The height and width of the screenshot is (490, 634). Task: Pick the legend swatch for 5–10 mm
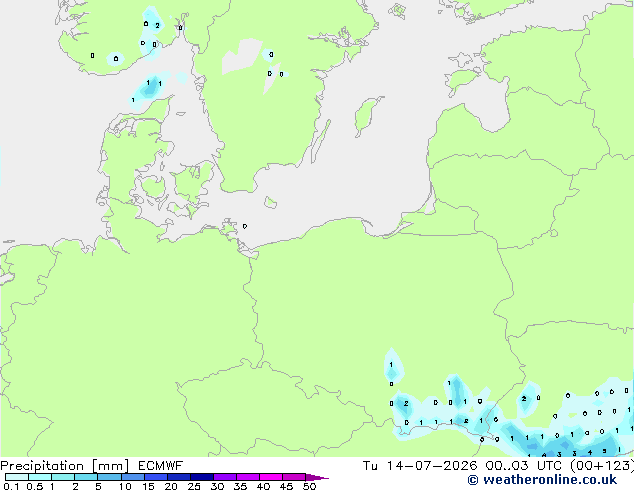coord(110,477)
